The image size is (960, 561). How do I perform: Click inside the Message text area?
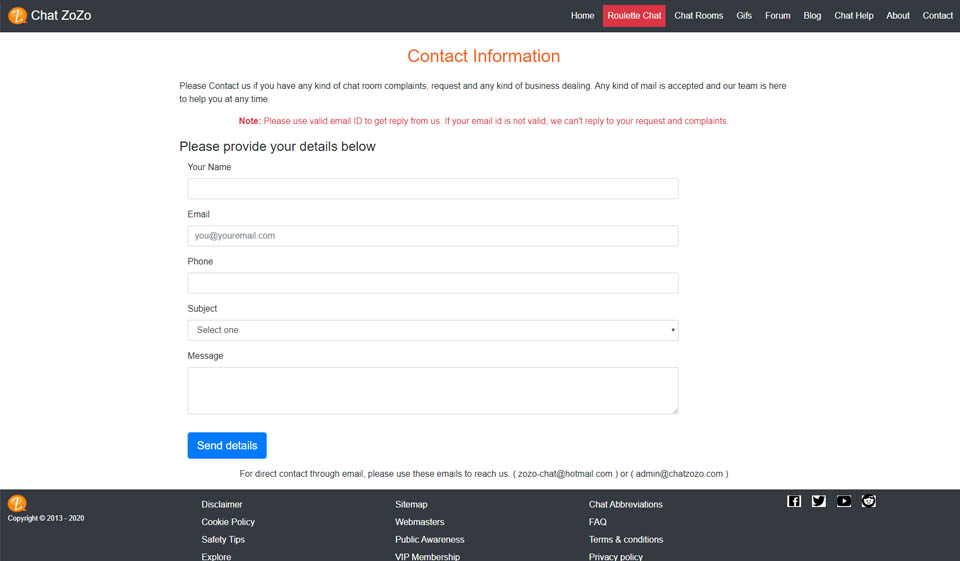pos(433,390)
